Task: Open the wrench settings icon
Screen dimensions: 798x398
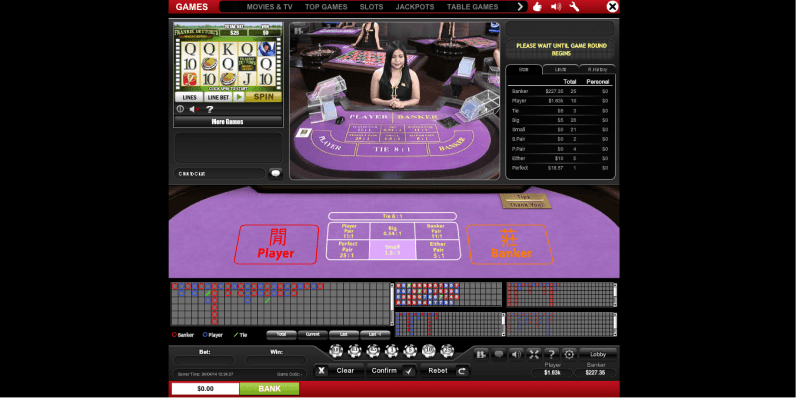Action: (x=574, y=7)
